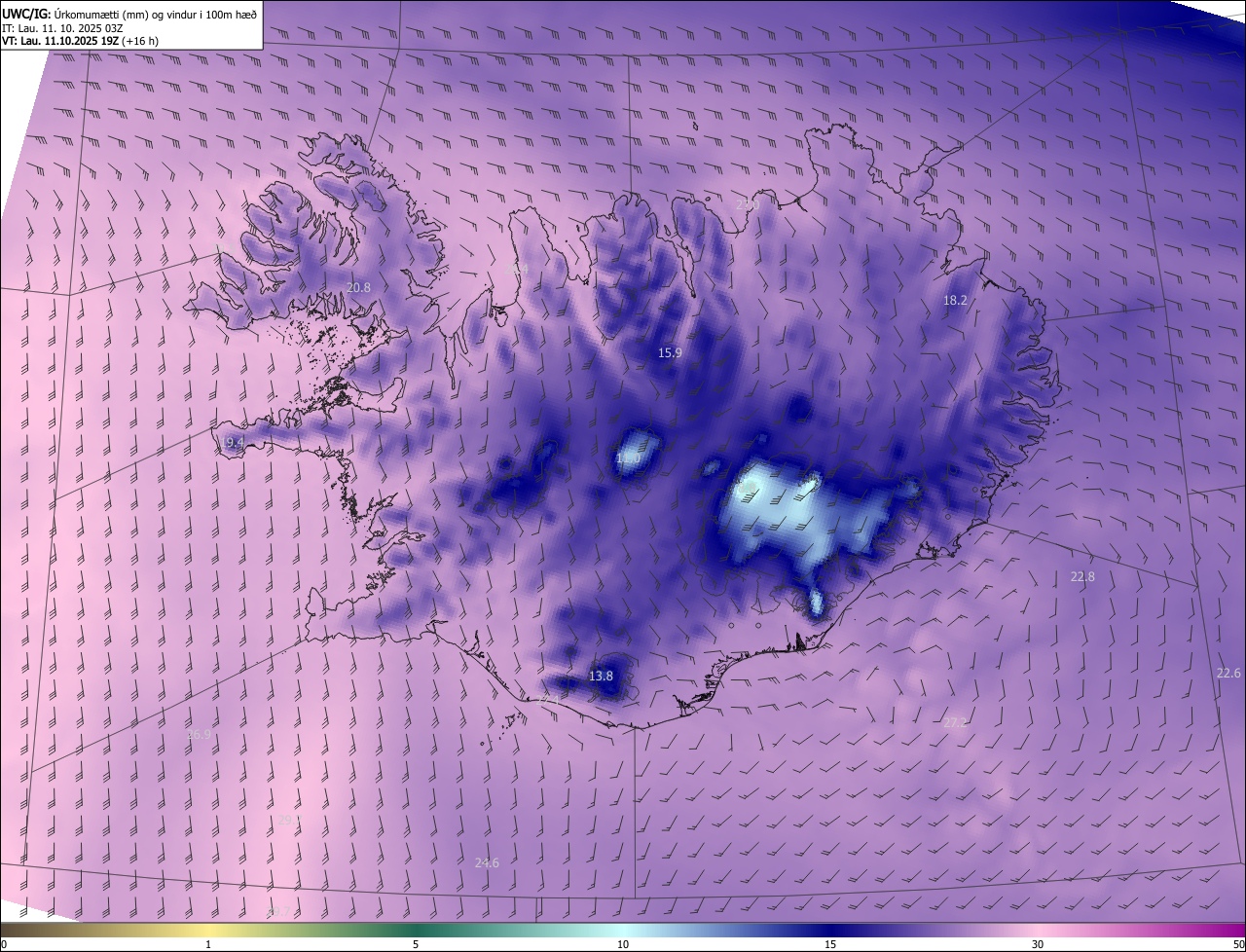Click the VT valid time line
The height and width of the screenshot is (952, 1246).
[x=81, y=41]
